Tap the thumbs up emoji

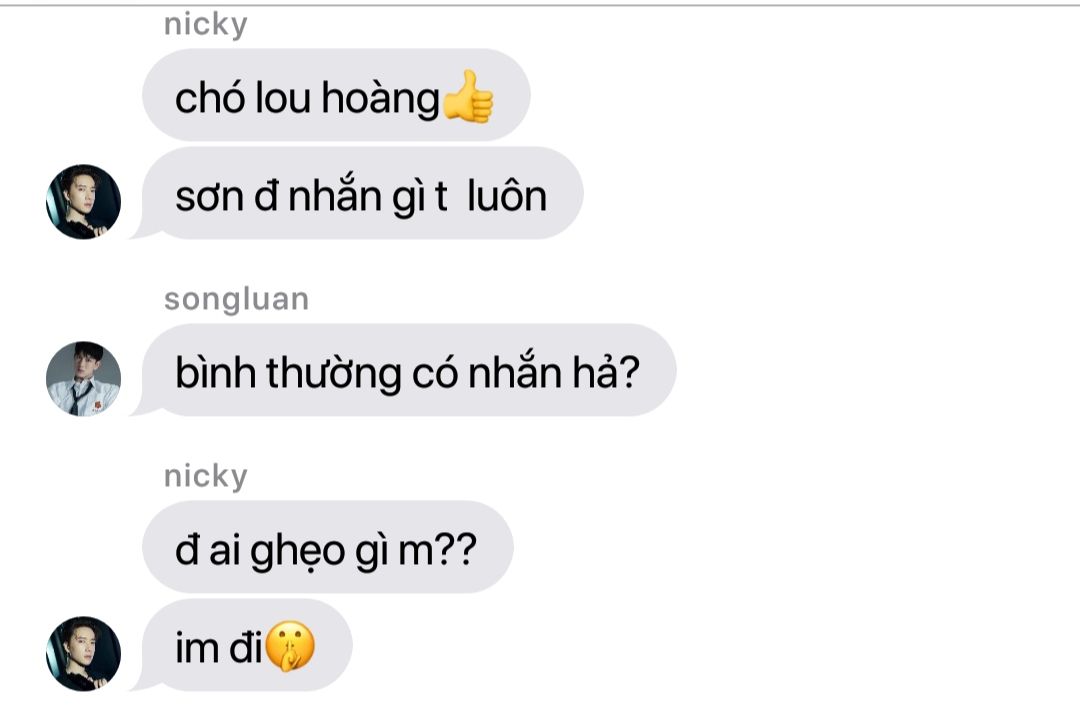click(468, 96)
